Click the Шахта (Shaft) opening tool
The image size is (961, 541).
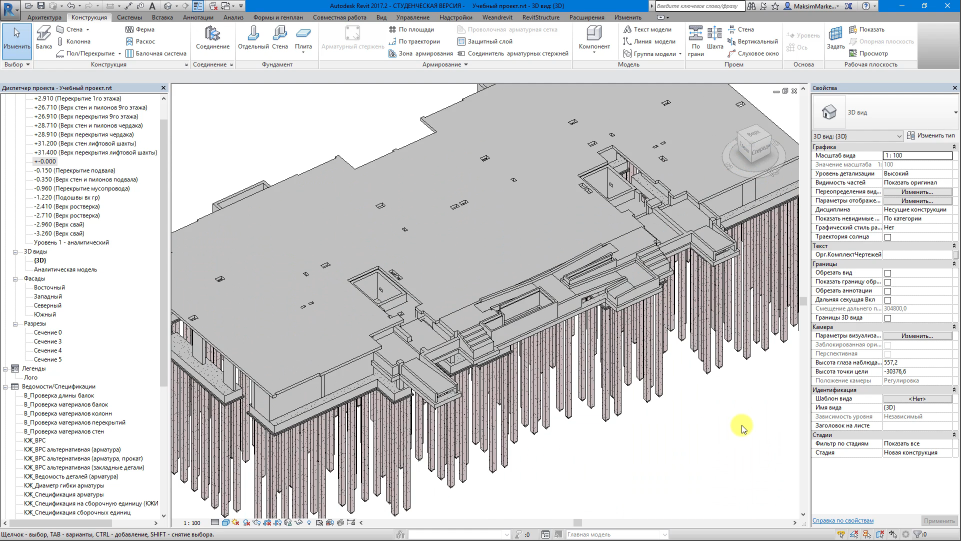pos(714,38)
